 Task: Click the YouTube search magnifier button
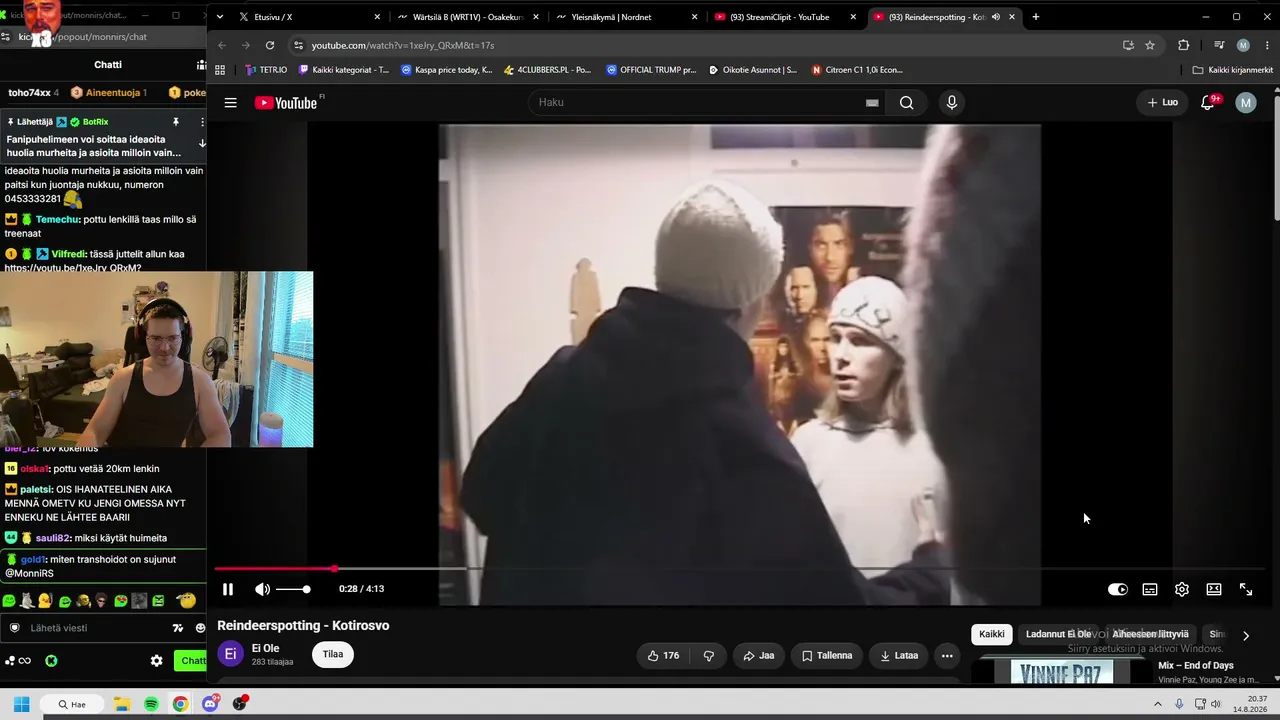(906, 102)
